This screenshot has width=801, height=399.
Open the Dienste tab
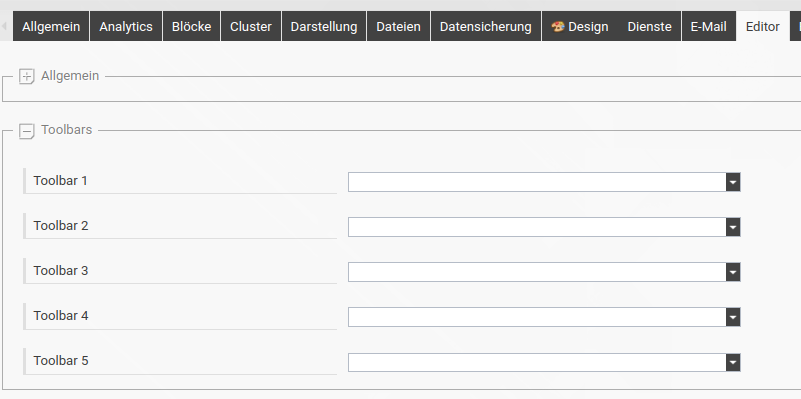(x=650, y=26)
